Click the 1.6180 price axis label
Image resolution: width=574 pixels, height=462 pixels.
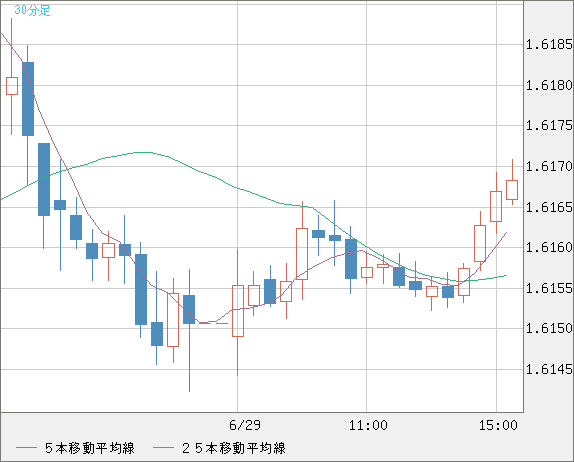click(549, 86)
